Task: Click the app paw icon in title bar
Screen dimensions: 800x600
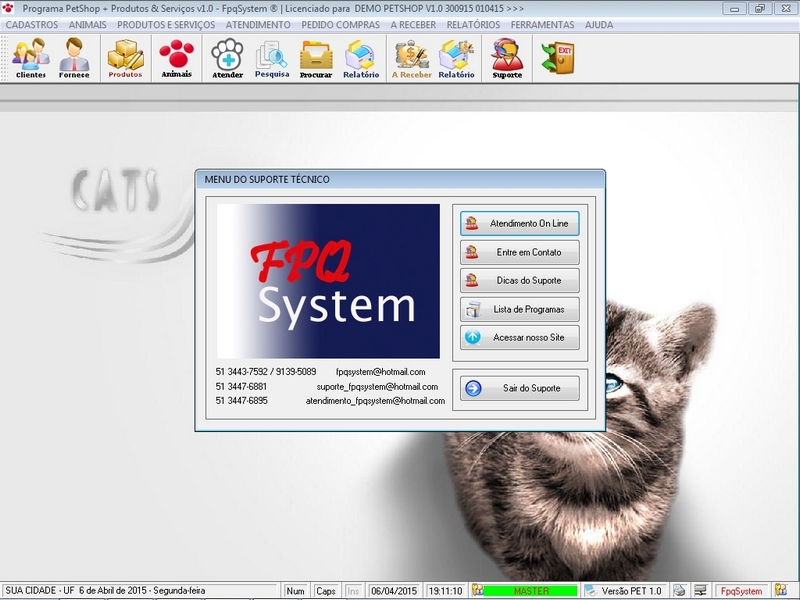Action: [8, 8]
